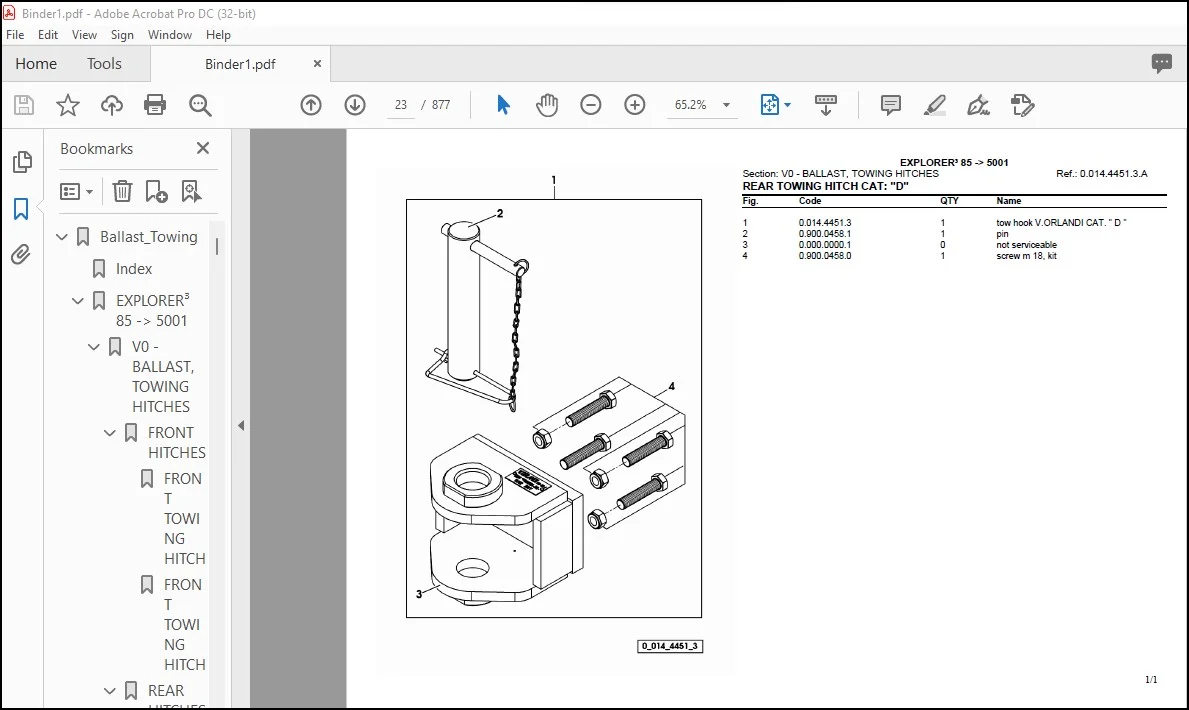Click 'screw m 18, kit' name cell
1189x710 pixels.
1026,256
